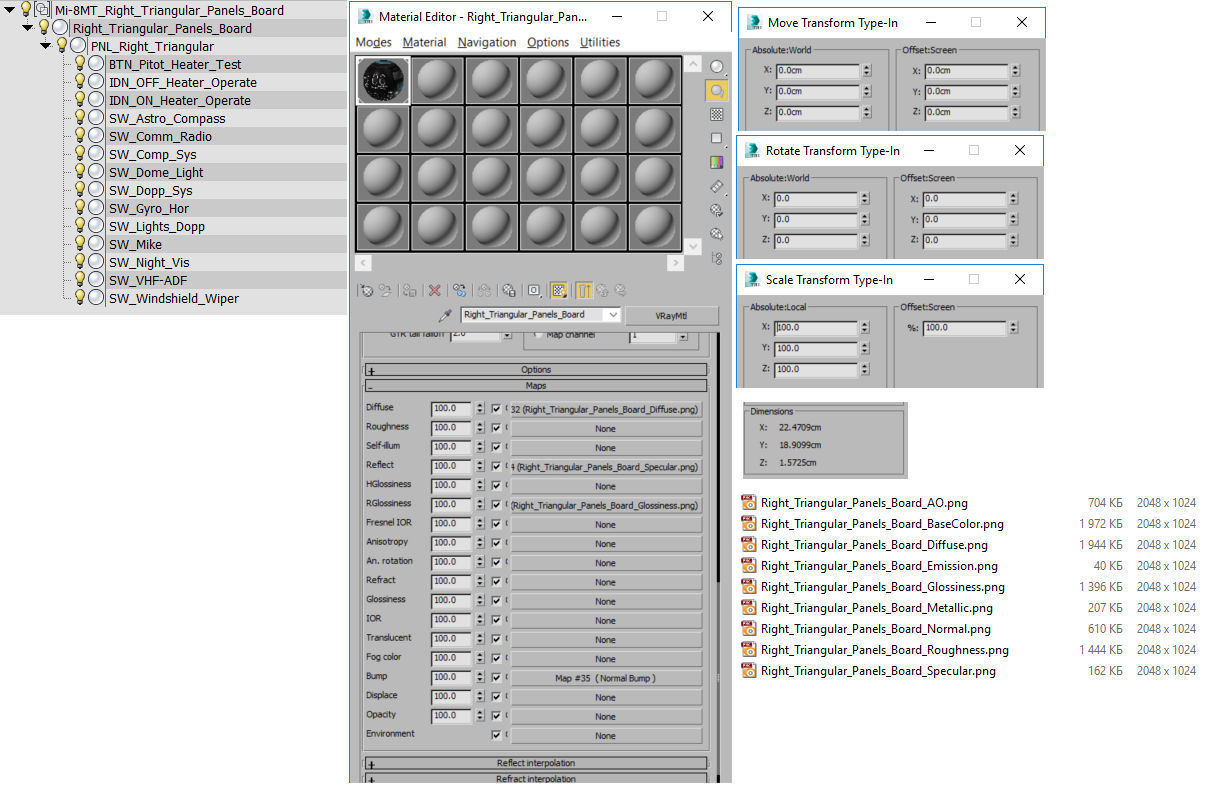Click the eyedropper pick material icon
The width and height of the screenshot is (1210, 800).
446,315
